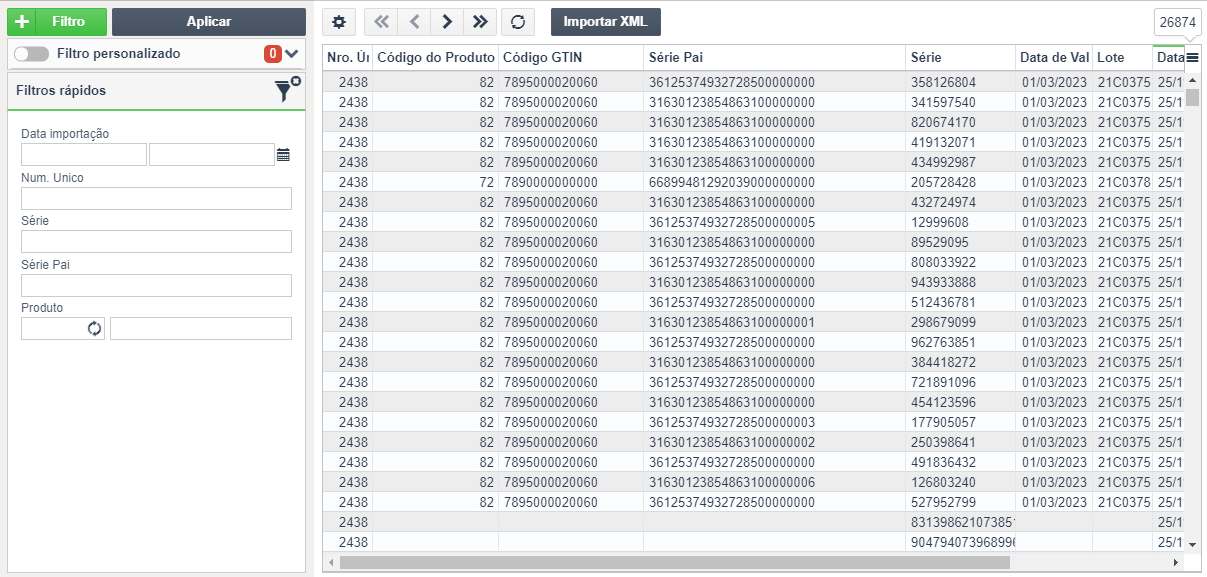Sort by Código do Produto column header

point(435,58)
